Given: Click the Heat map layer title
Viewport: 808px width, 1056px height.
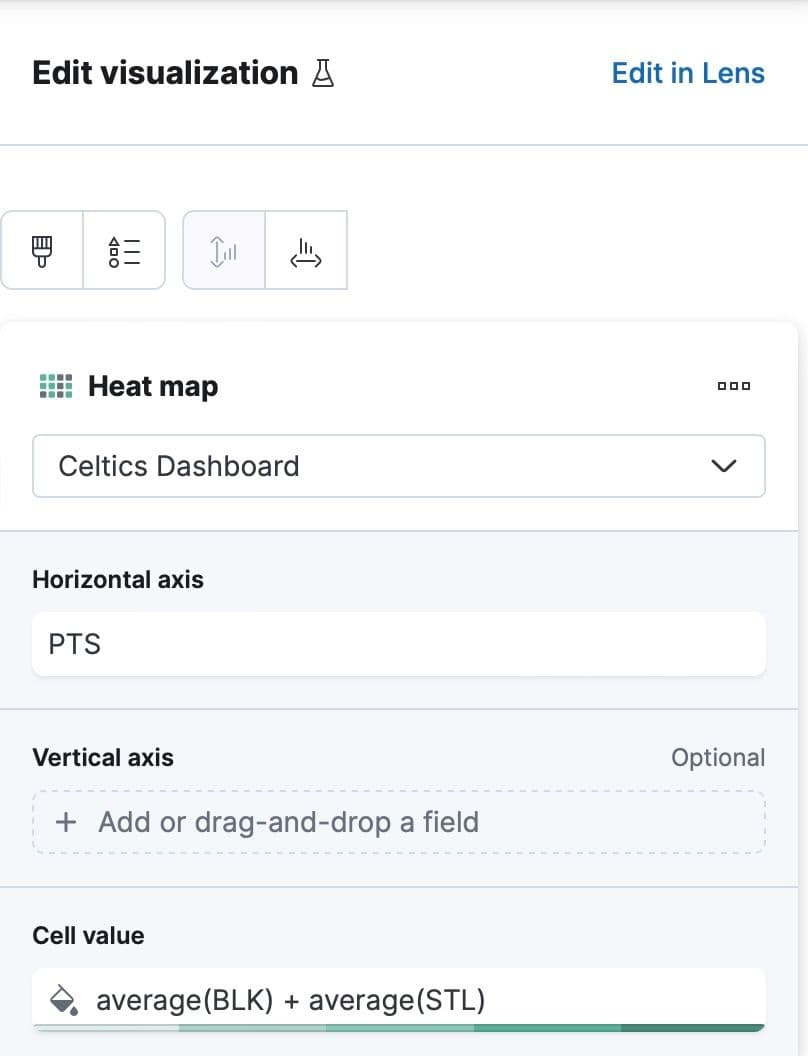Looking at the screenshot, I should click(153, 386).
